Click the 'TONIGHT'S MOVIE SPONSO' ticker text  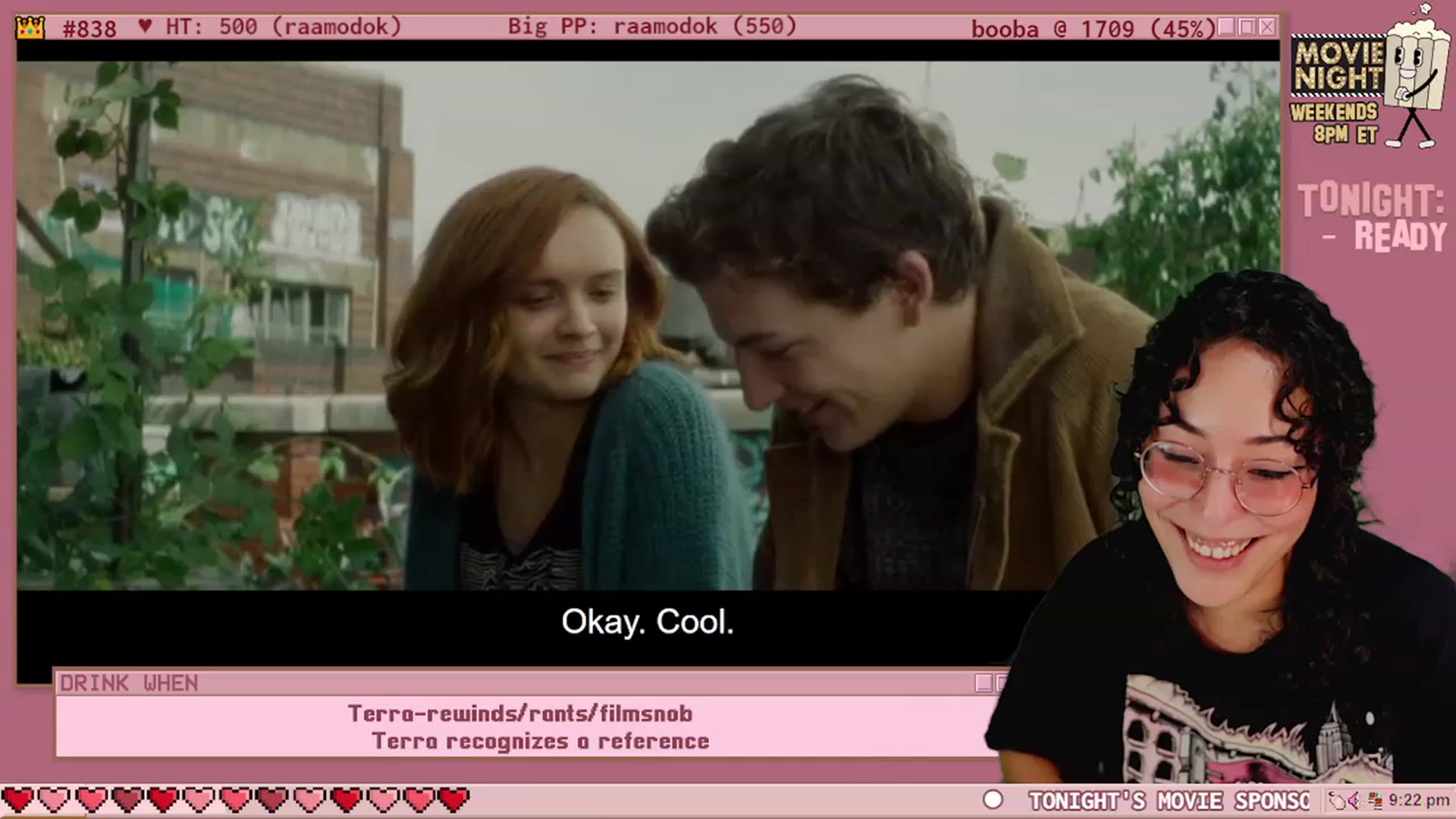1169,801
